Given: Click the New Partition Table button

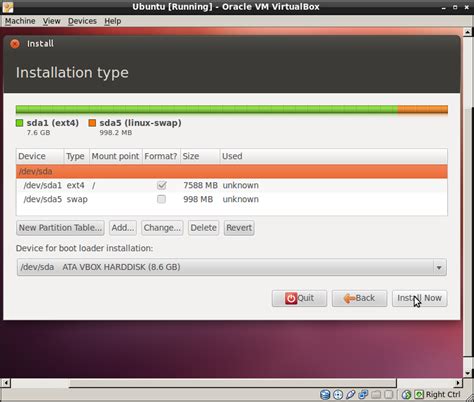Looking at the screenshot, I should tap(60, 228).
